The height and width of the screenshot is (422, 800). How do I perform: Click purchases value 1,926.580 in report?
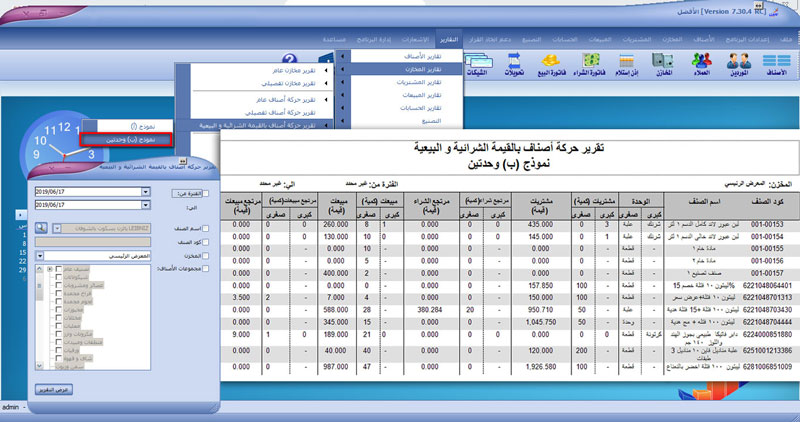(541, 366)
